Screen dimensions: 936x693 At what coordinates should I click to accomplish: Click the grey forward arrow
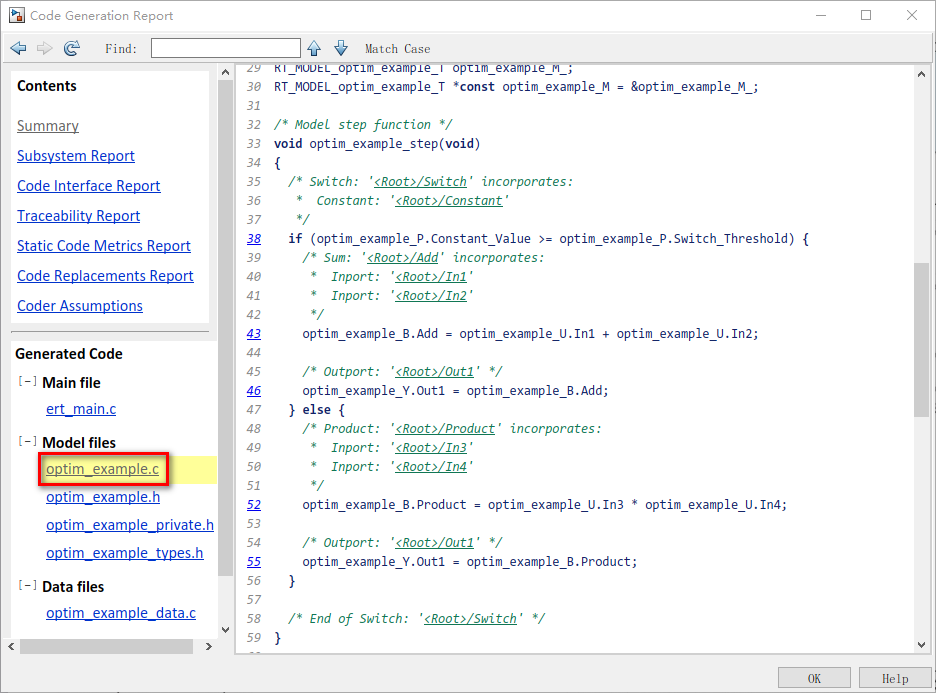pyautogui.click(x=45, y=48)
